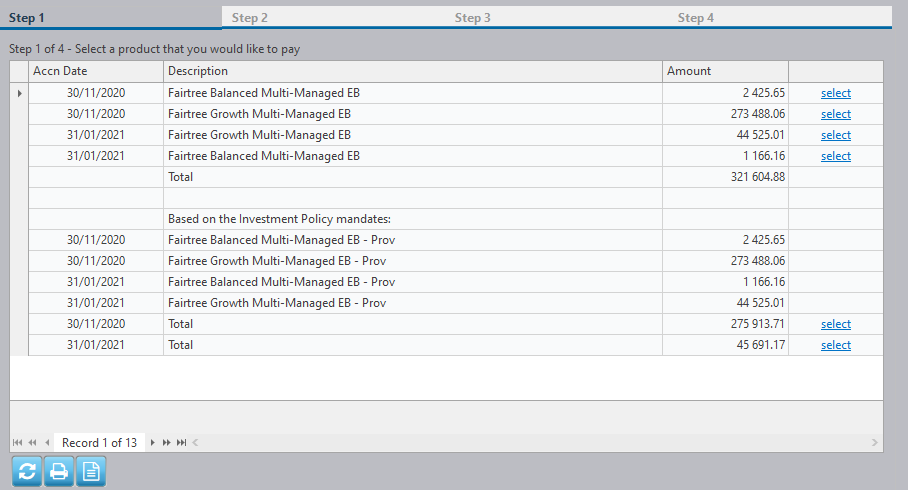Click the 275 913.71 amount cell
Screen dimensions: 908x490
[726, 324]
